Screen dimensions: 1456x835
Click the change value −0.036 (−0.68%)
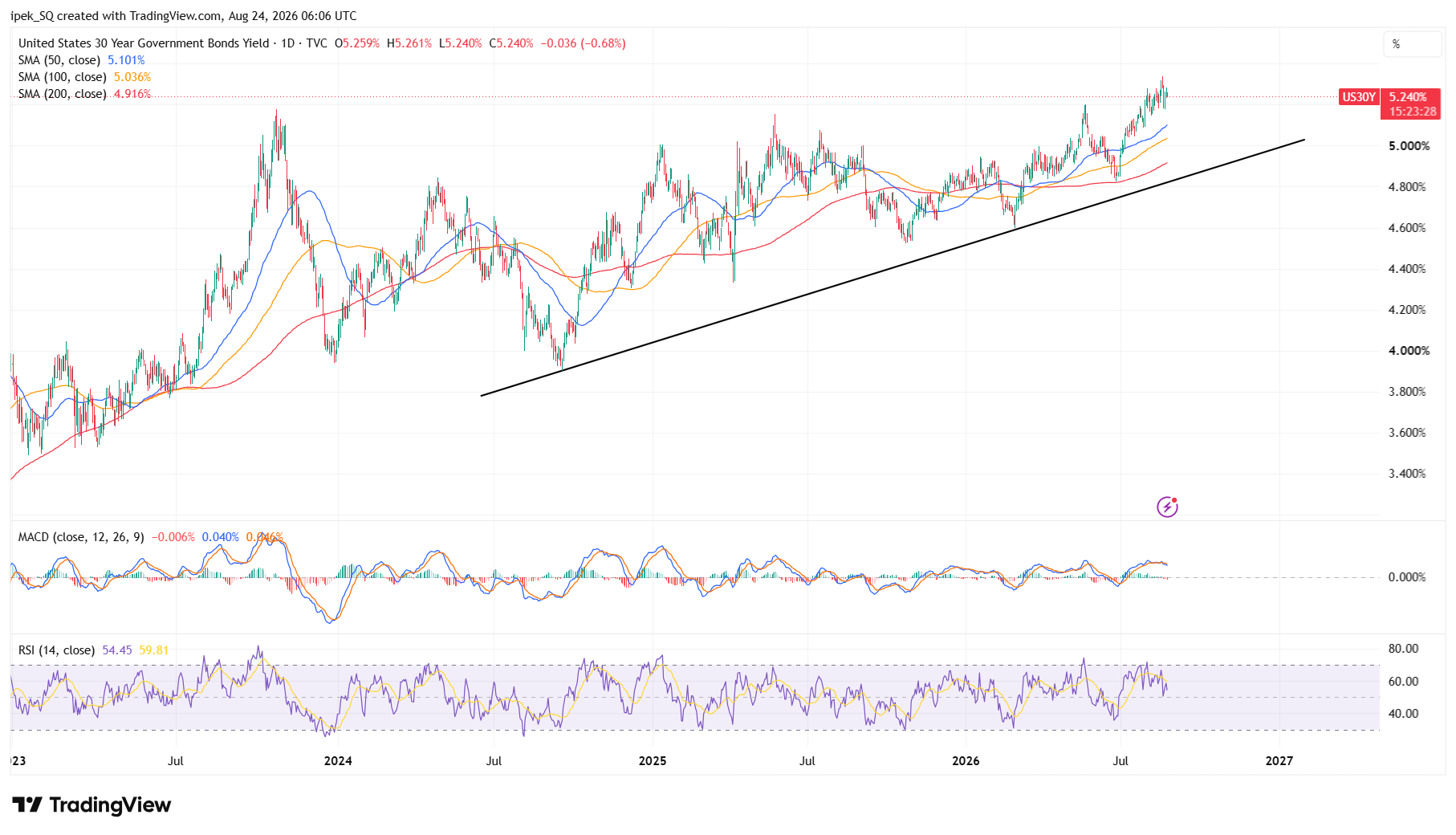point(584,43)
